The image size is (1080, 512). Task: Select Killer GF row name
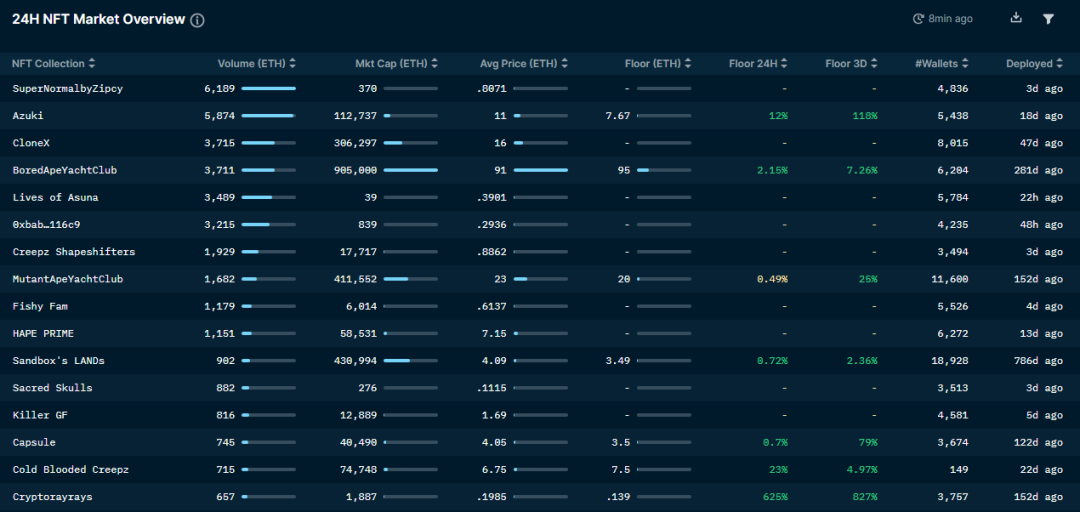point(40,415)
